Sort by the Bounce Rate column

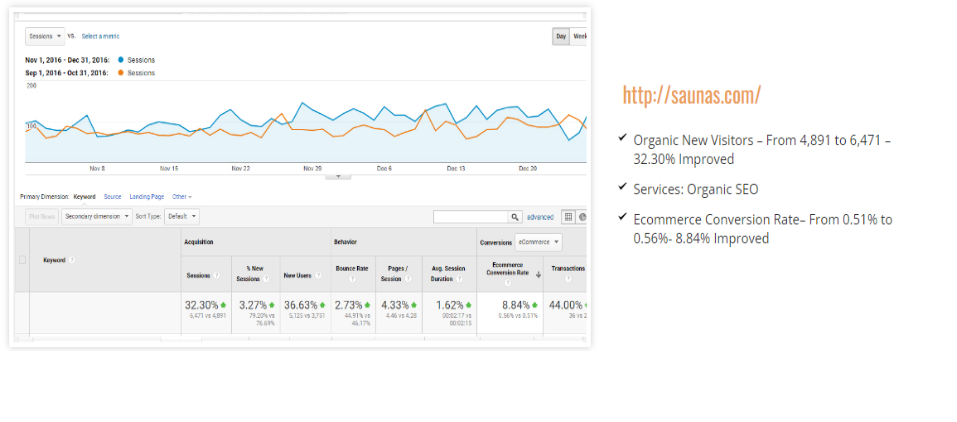tap(350, 268)
